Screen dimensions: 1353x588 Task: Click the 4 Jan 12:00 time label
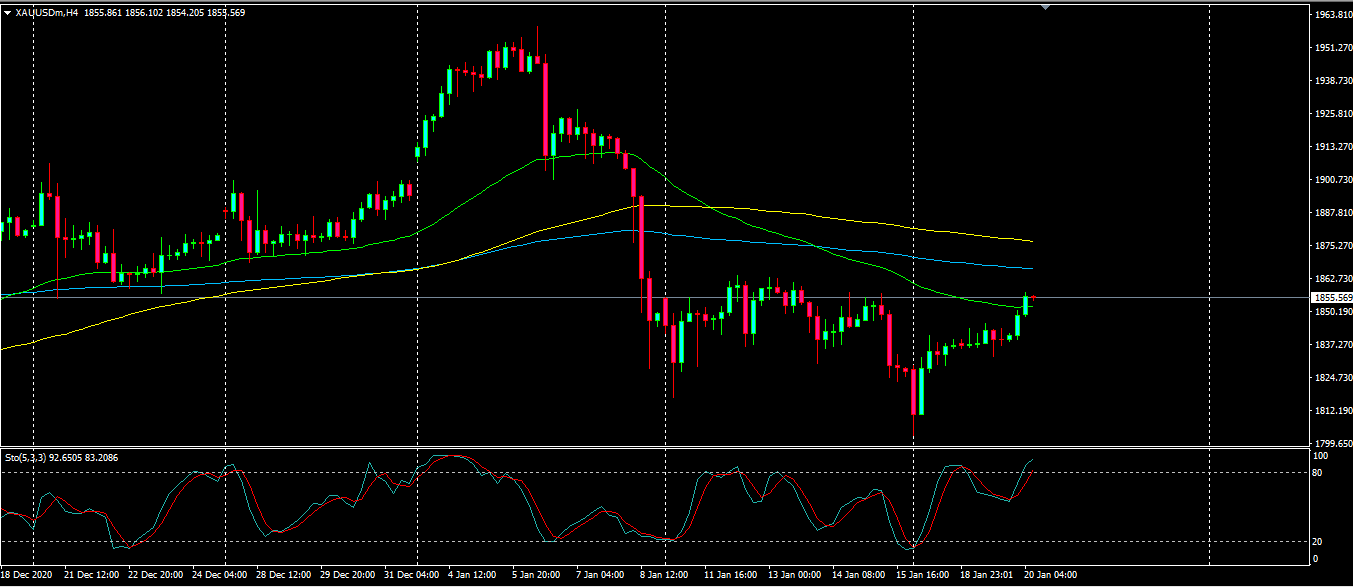(472, 575)
